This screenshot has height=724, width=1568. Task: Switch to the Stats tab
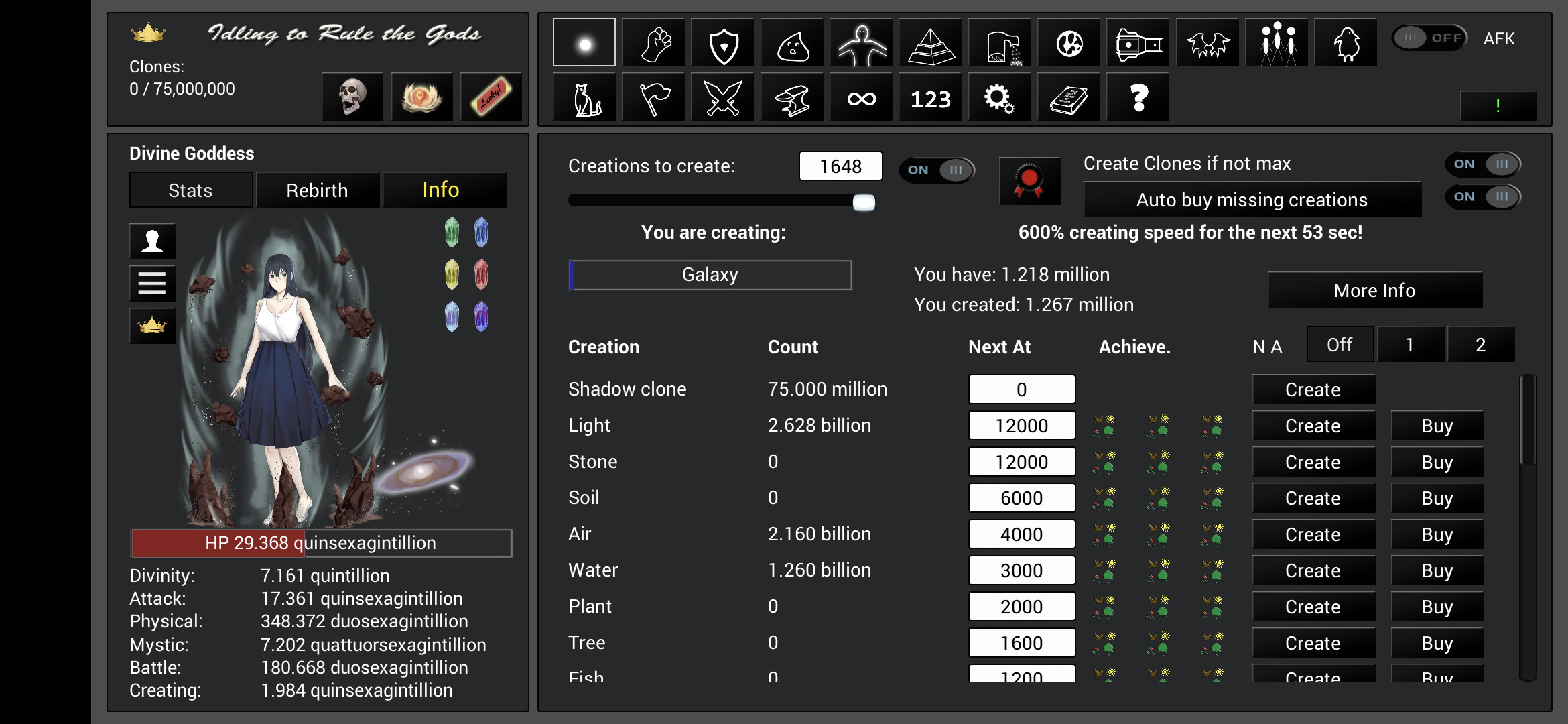pyautogui.click(x=190, y=190)
